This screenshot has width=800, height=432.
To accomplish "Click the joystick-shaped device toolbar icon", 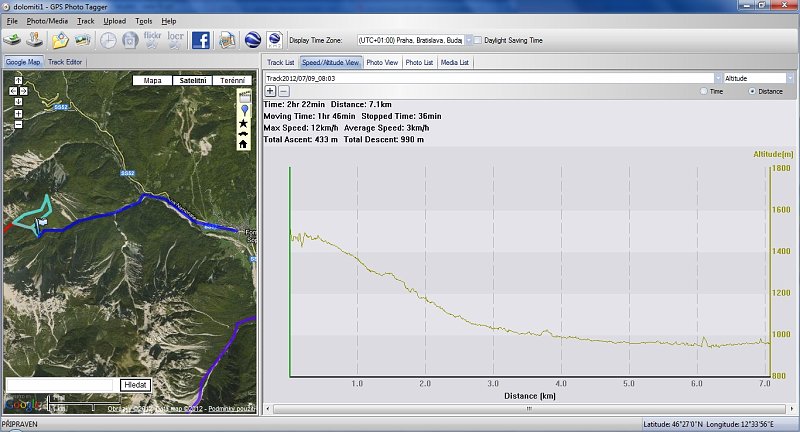I will click(34, 39).
